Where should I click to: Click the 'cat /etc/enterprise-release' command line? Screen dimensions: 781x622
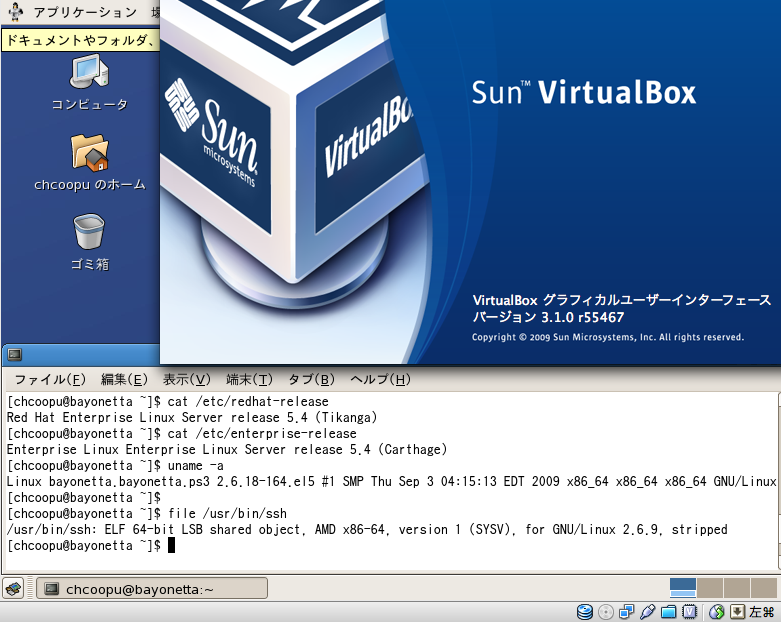point(182,433)
